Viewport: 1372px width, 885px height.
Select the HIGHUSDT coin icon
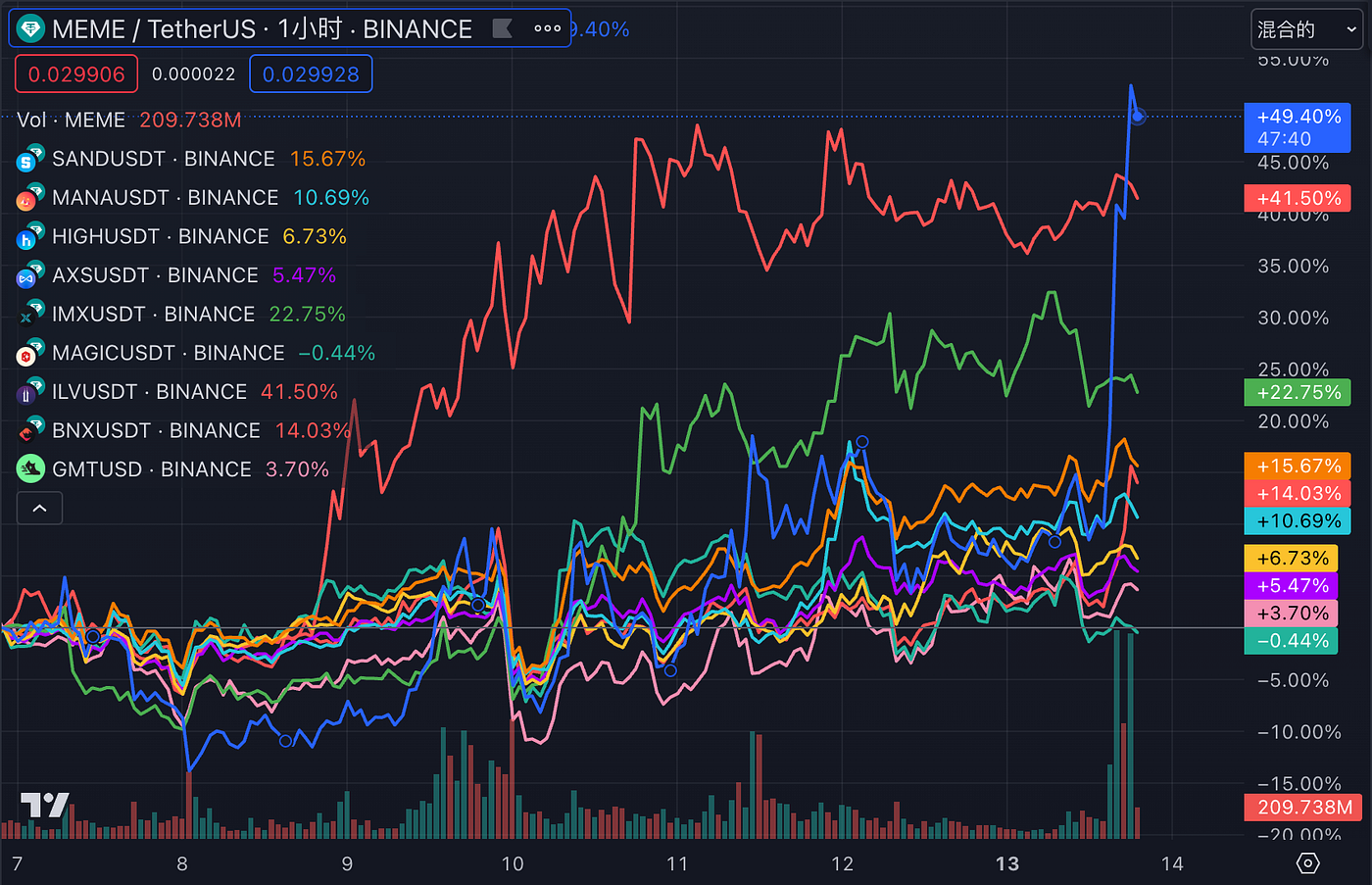click(x=30, y=236)
